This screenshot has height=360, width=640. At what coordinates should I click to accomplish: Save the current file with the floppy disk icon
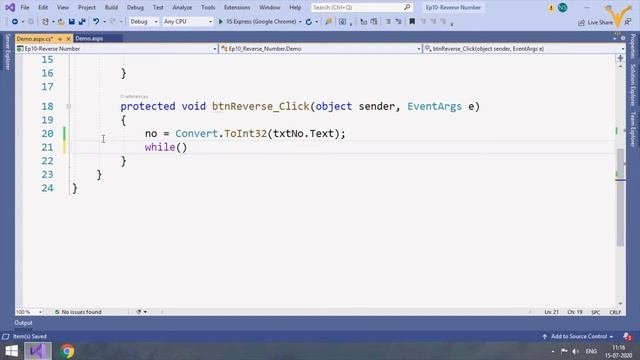click(x=71, y=22)
